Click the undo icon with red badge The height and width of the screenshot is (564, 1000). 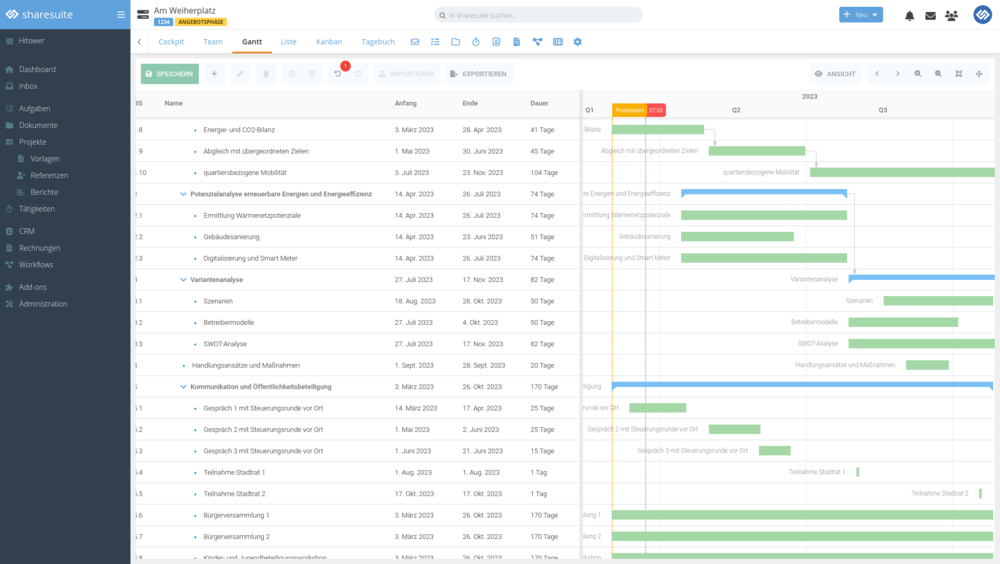pos(338,74)
